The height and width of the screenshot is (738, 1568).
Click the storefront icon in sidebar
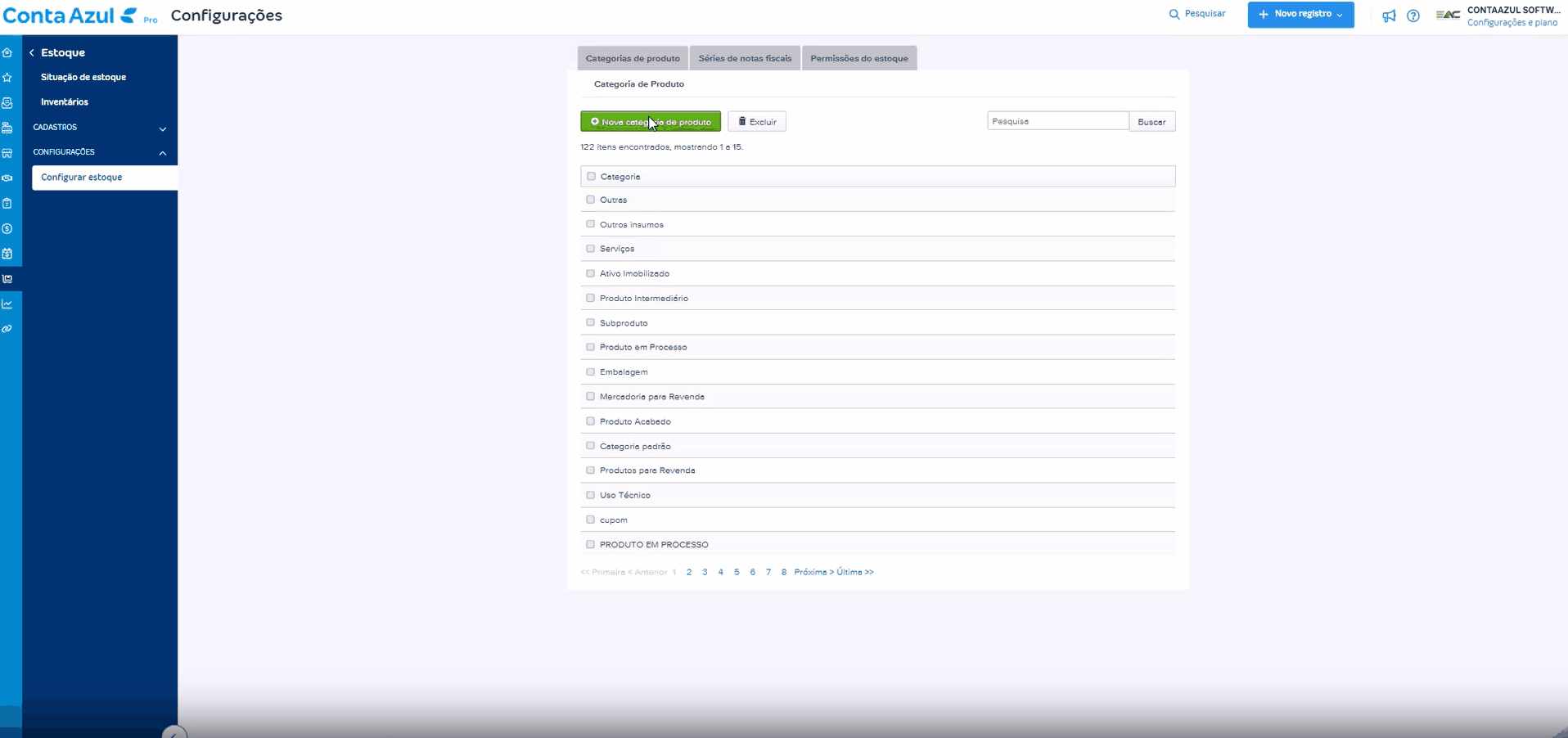click(x=7, y=153)
